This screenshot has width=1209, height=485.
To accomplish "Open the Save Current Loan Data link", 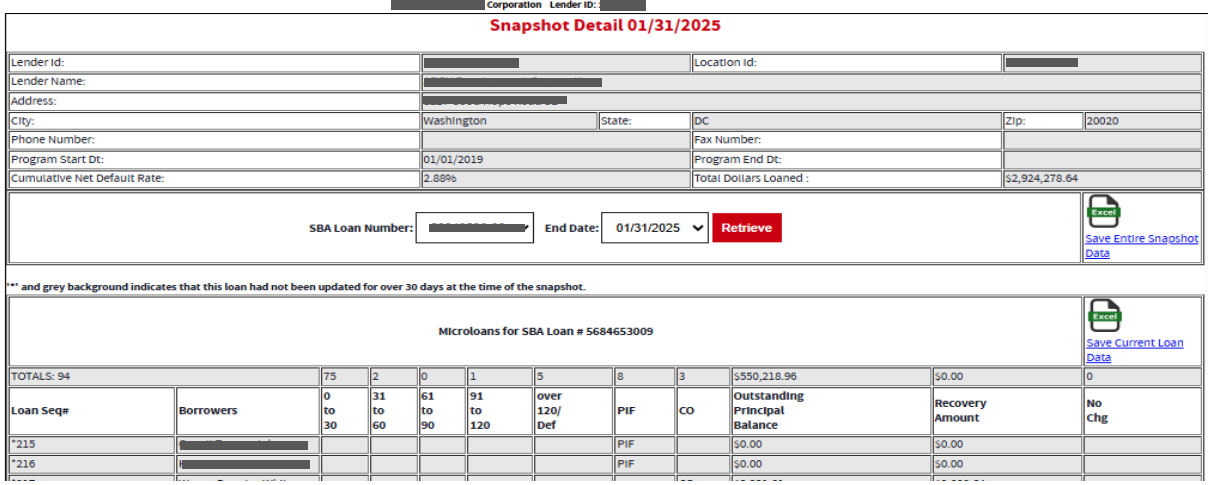I will (x=1134, y=350).
